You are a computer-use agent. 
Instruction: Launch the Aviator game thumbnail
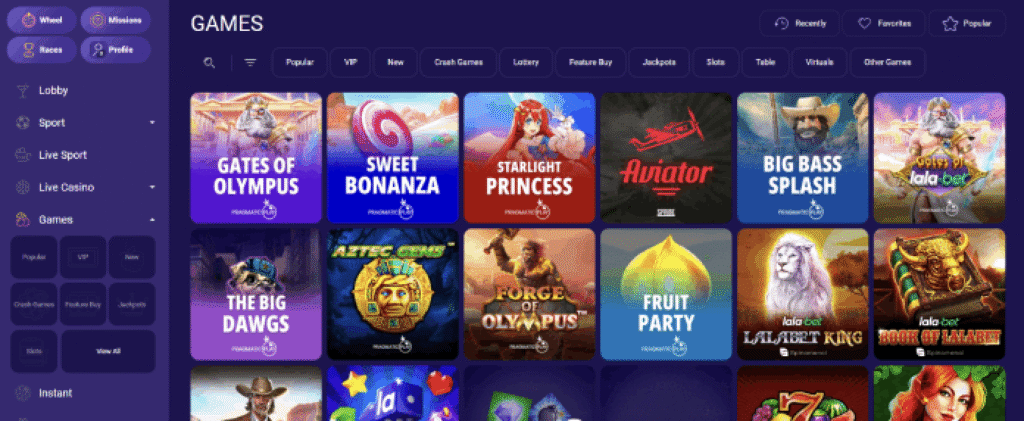[x=666, y=158]
